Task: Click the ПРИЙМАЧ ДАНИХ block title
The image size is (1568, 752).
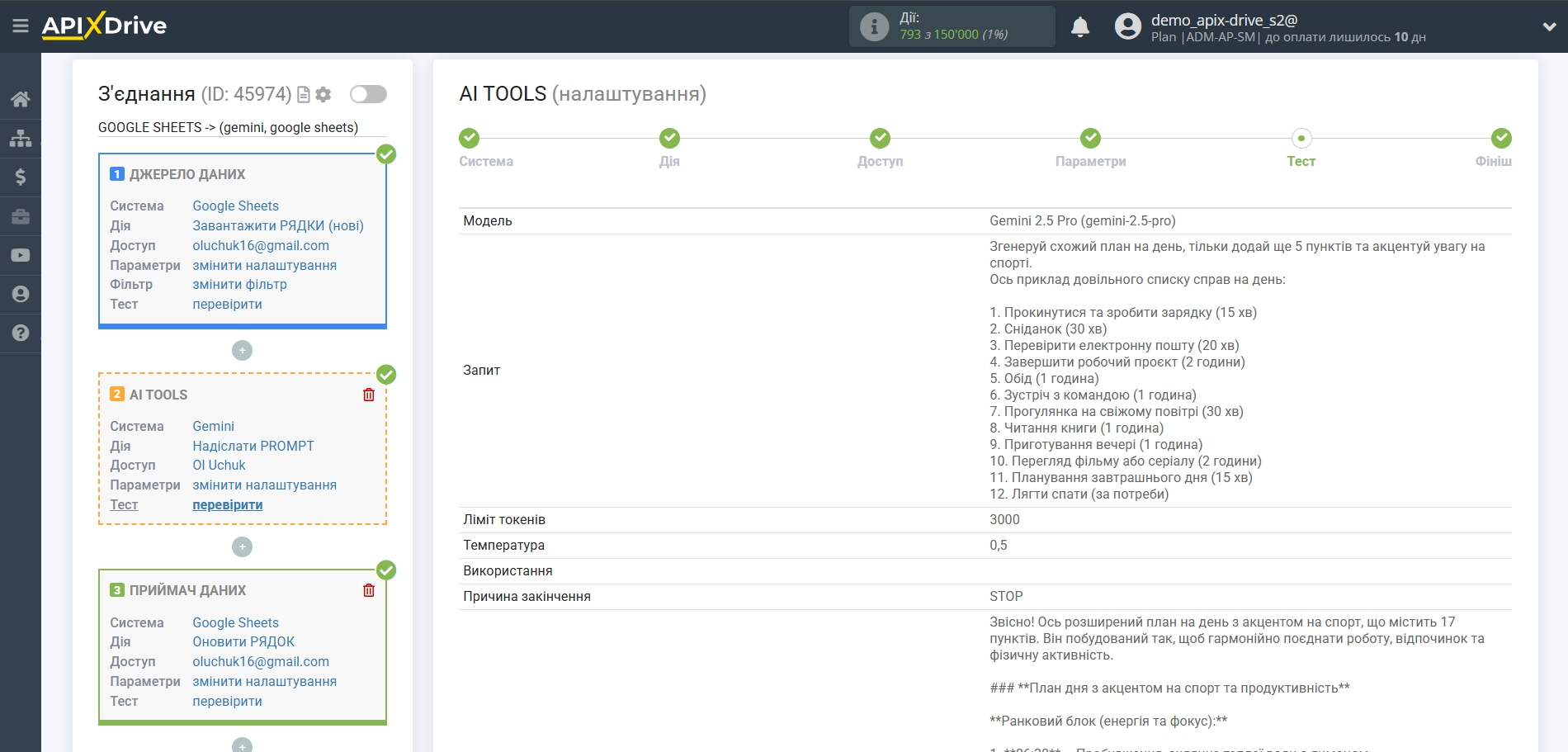Action: pos(187,590)
